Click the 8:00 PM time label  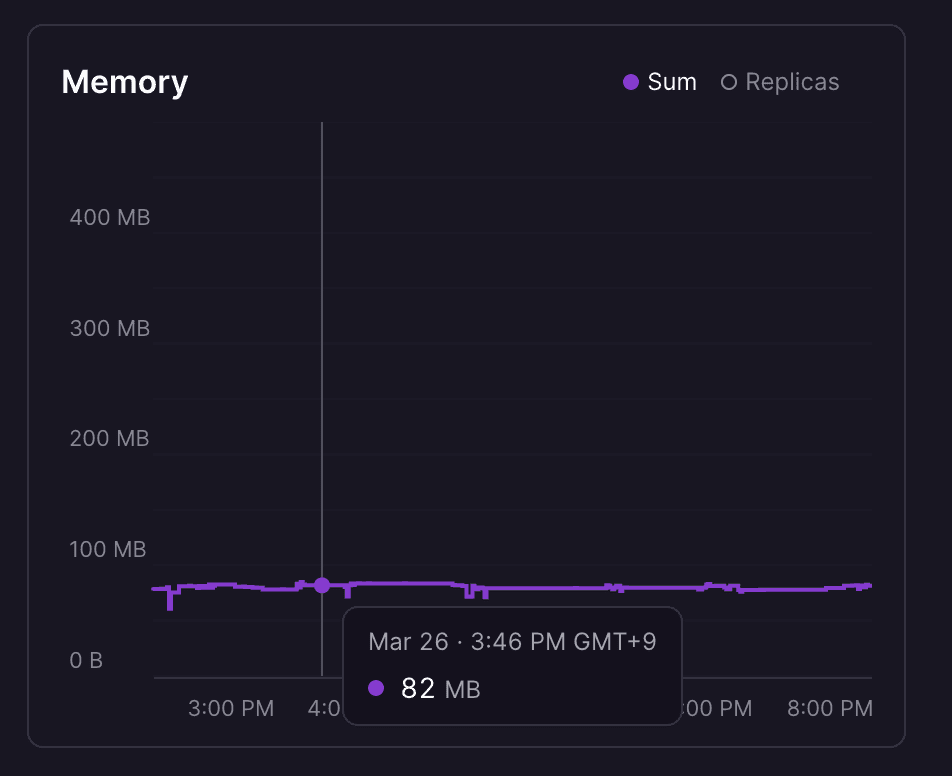(830, 709)
